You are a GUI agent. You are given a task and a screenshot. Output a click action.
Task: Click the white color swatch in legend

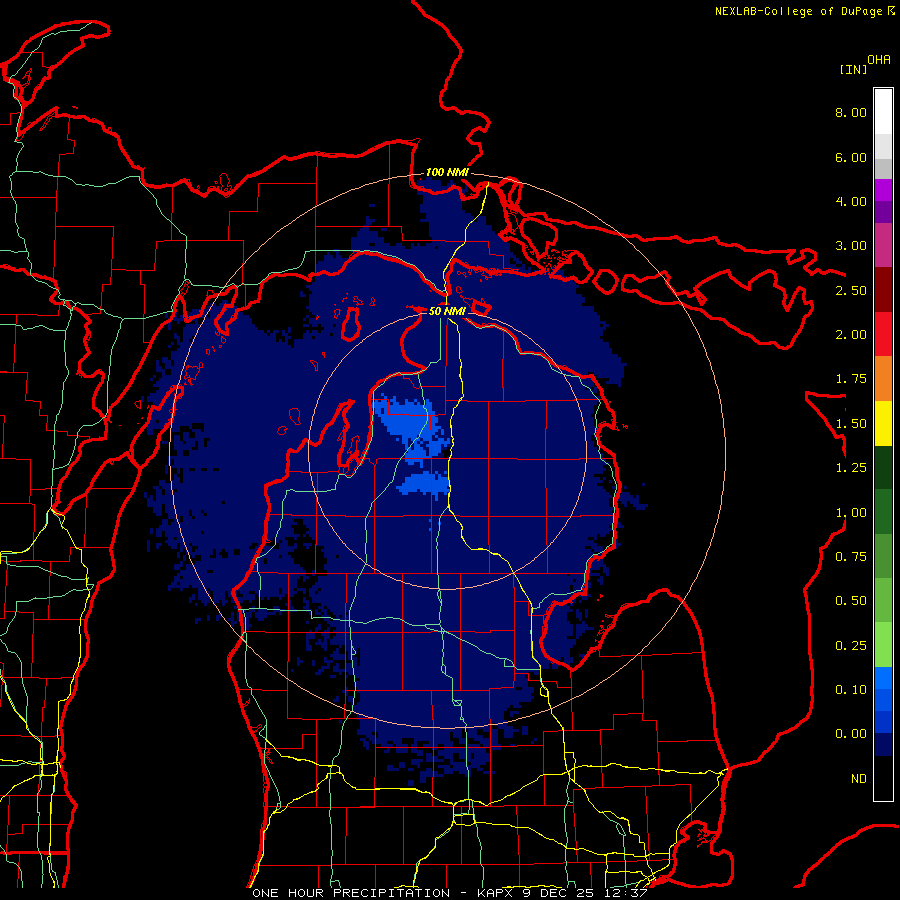pyautogui.click(x=883, y=112)
